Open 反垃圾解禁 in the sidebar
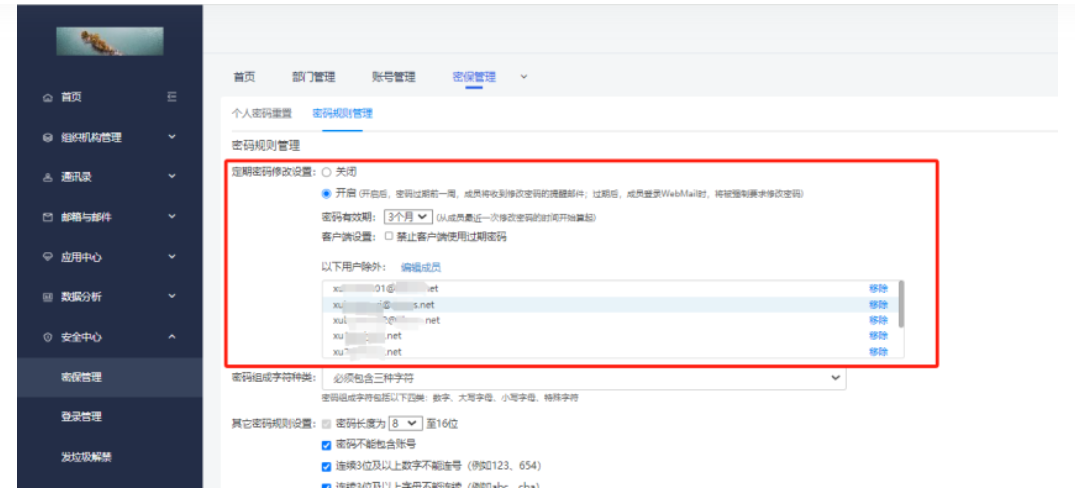 [x=86, y=457]
